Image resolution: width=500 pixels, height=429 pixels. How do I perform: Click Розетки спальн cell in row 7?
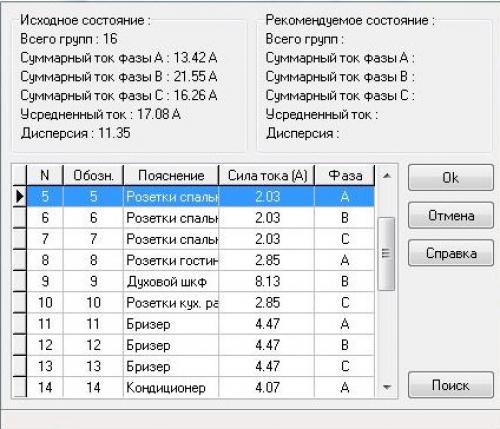pyautogui.click(x=171, y=239)
